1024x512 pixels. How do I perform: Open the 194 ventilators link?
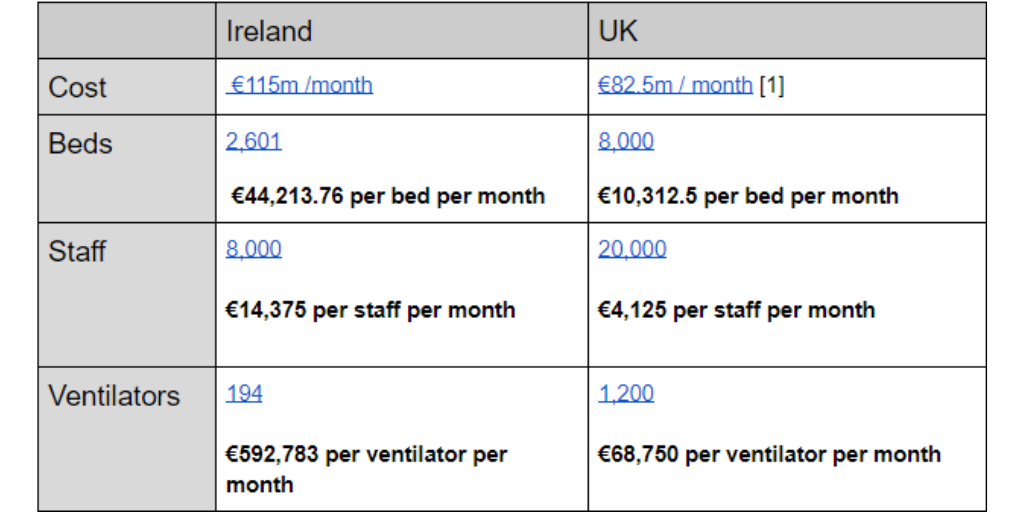[x=244, y=394]
